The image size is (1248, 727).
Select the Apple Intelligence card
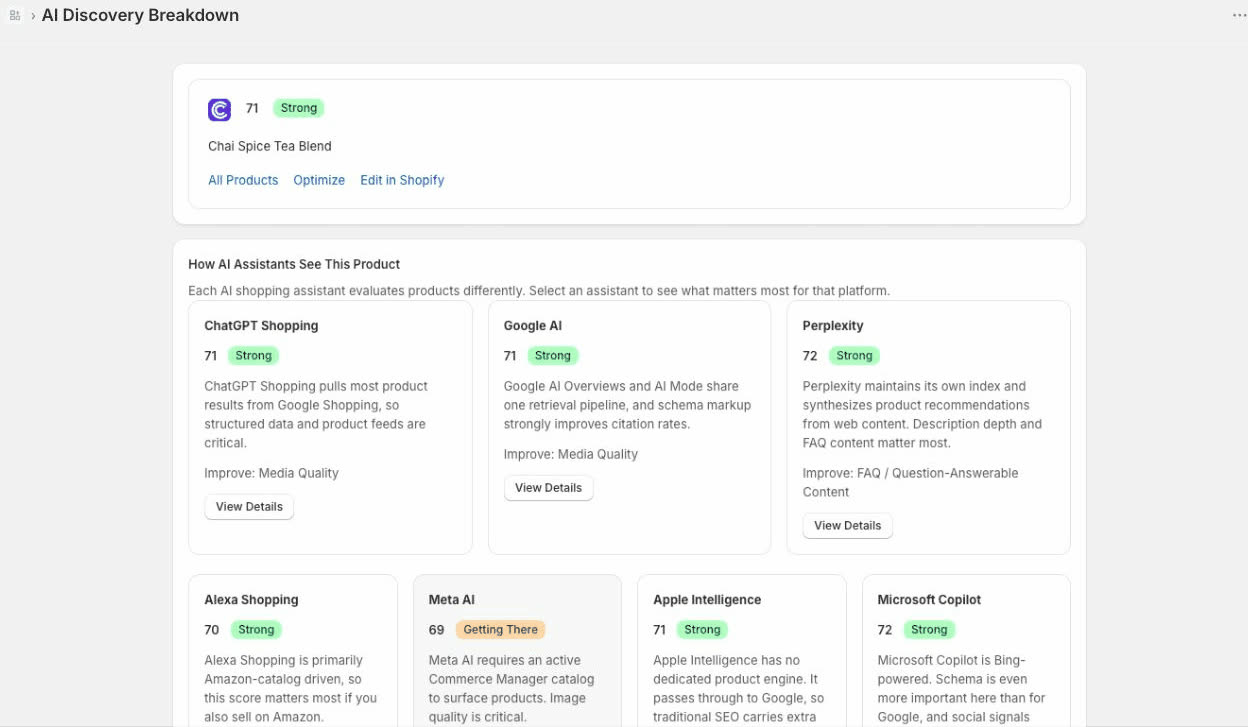click(x=742, y=650)
